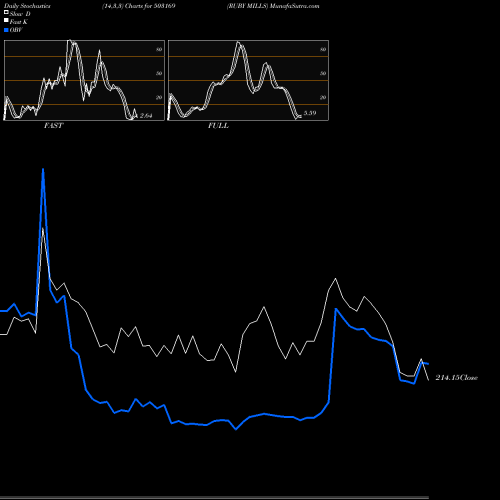This screenshot has width=500, height=500.
Task: Click the blue OBV legend swatch
Action: [x=6, y=30]
